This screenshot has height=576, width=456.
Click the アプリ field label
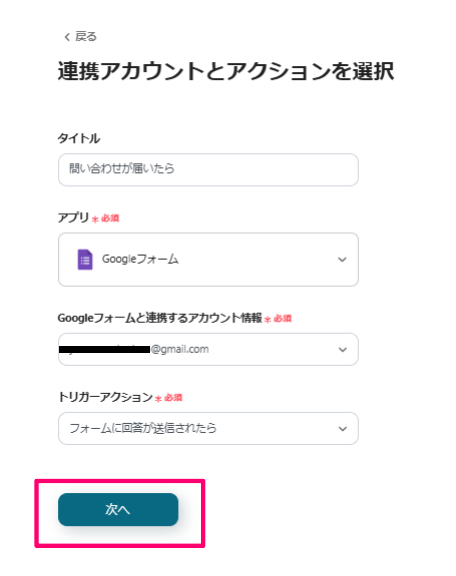[x=73, y=217]
